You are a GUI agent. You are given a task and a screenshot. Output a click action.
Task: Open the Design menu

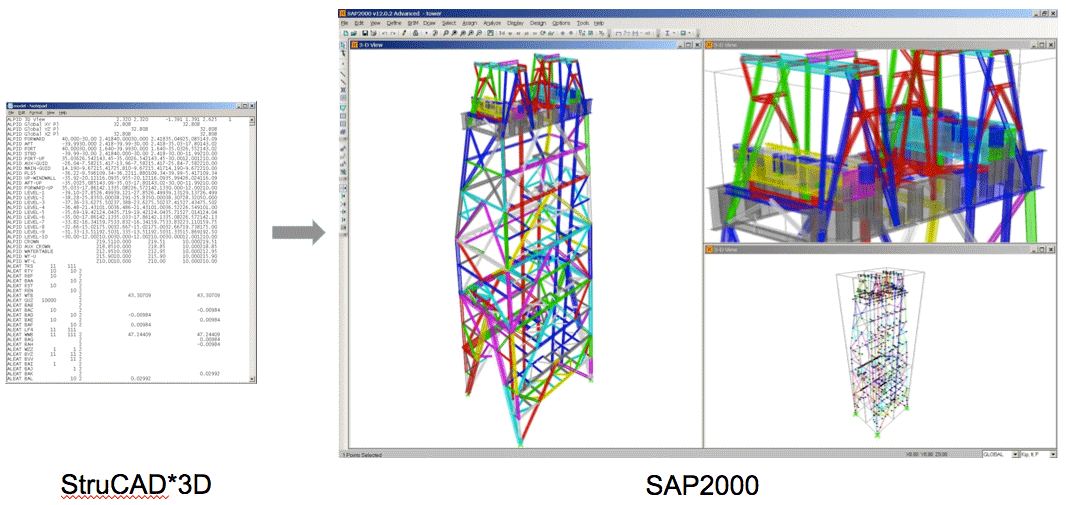(x=538, y=23)
